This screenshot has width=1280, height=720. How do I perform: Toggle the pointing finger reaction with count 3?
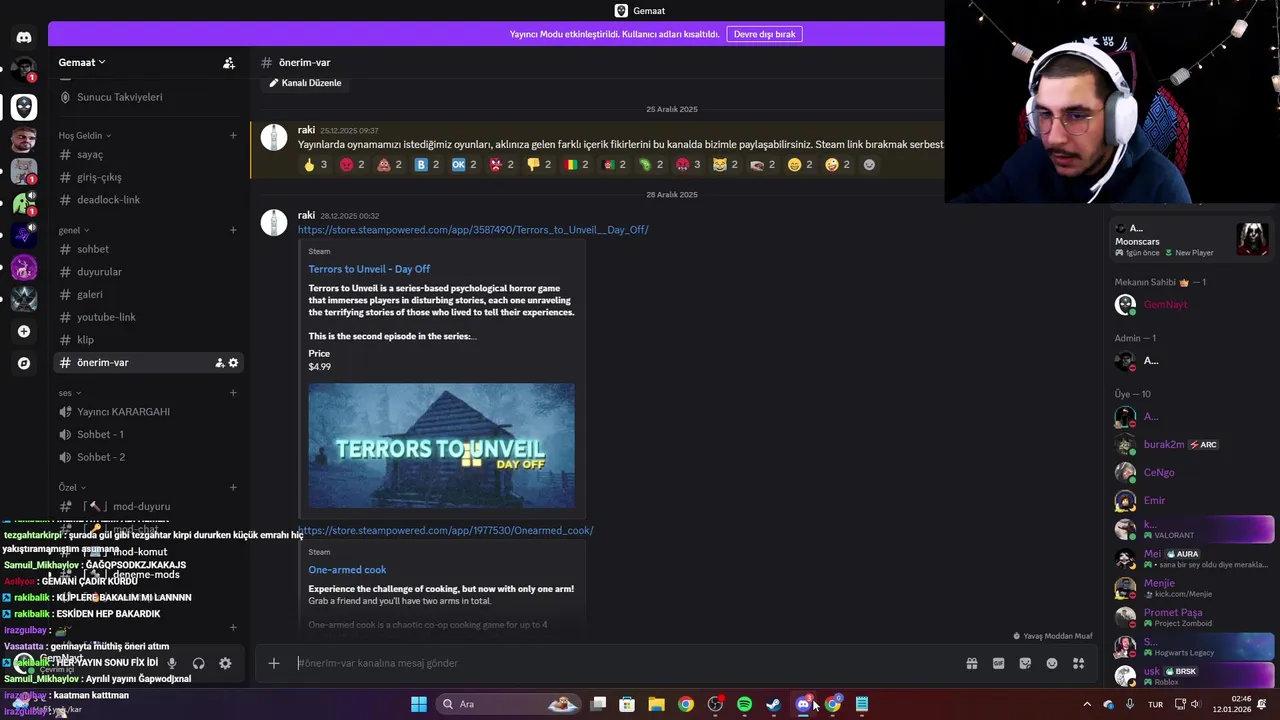click(x=315, y=165)
